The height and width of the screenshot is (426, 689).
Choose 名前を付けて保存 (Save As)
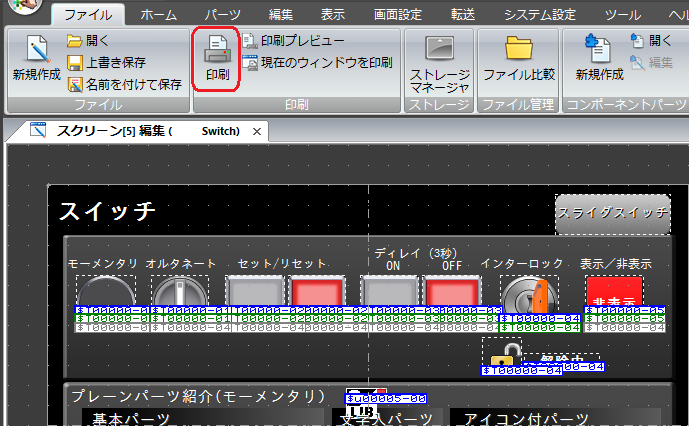[x=124, y=84]
